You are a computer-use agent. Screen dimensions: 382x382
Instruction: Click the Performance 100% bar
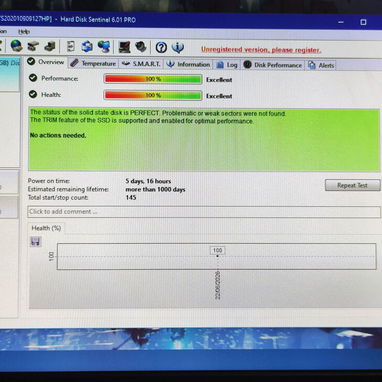(x=153, y=79)
